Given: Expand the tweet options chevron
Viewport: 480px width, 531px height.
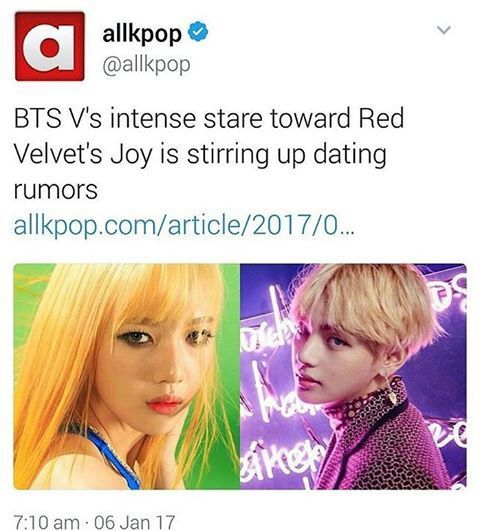Looking at the screenshot, I should coord(444,30).
